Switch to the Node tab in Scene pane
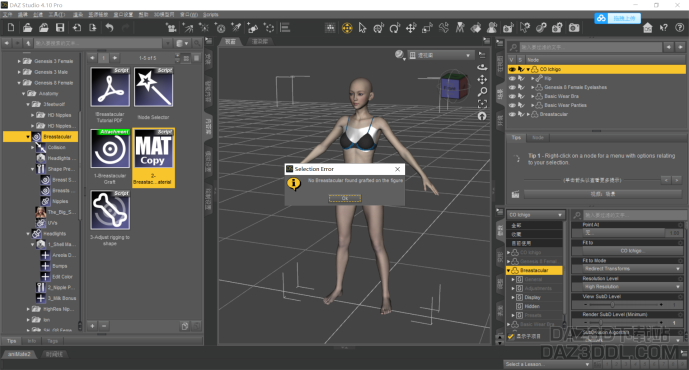689x370 pixels. point(538,138)
